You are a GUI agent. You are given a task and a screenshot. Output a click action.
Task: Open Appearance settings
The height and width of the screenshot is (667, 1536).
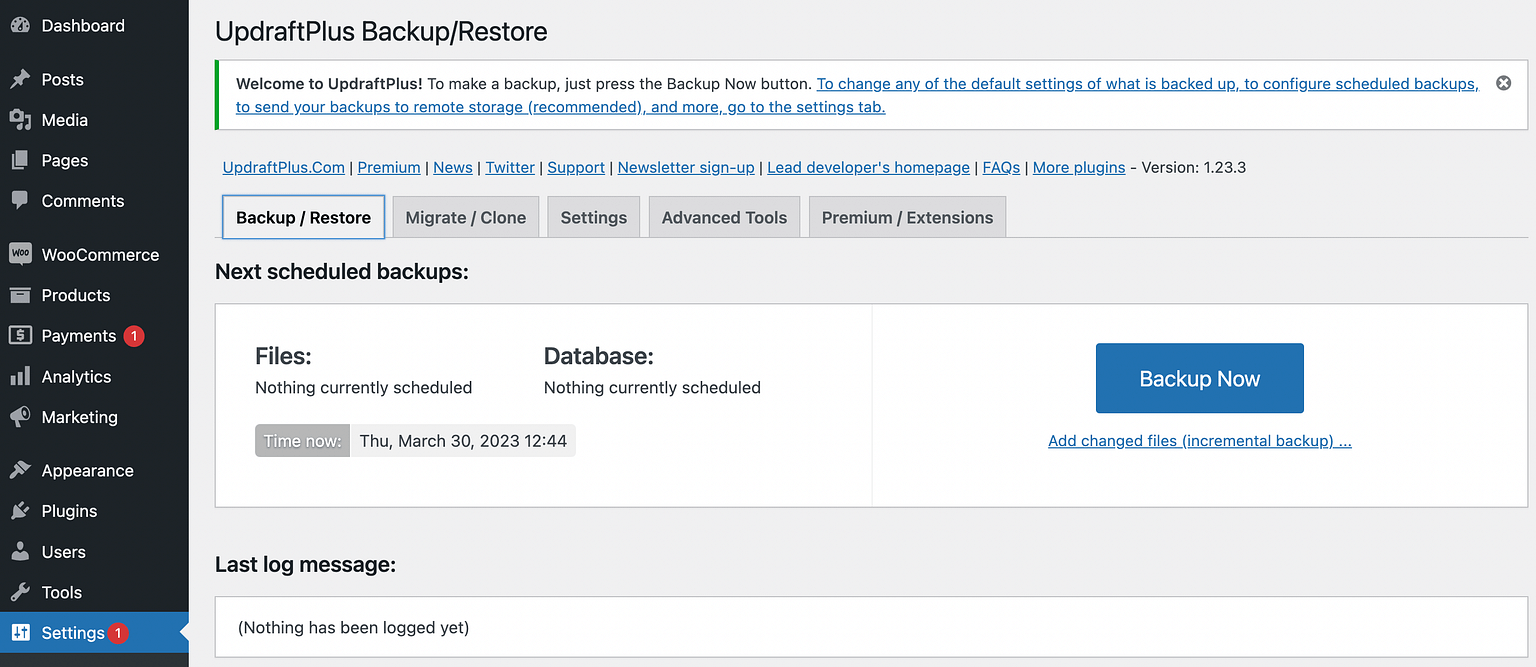[x=85, y=470]
